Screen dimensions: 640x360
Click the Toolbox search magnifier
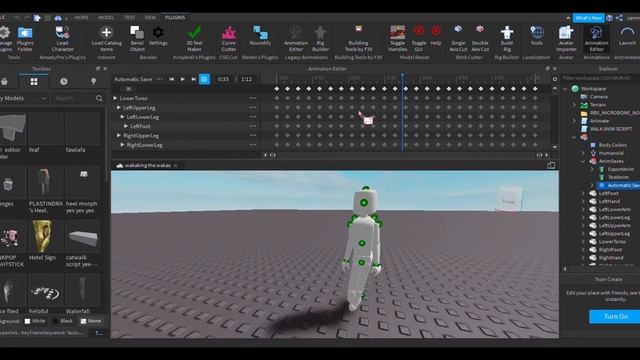pos(99,98)
